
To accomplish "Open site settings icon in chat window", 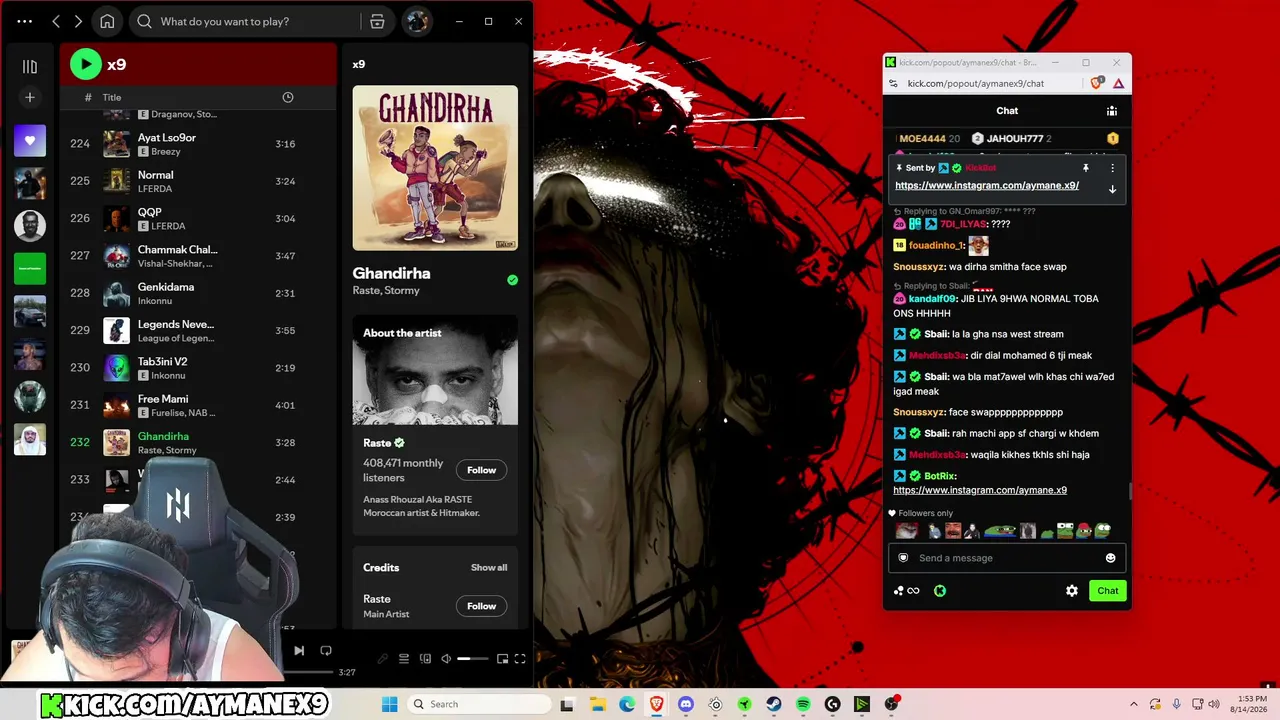I will click(894, 84).
